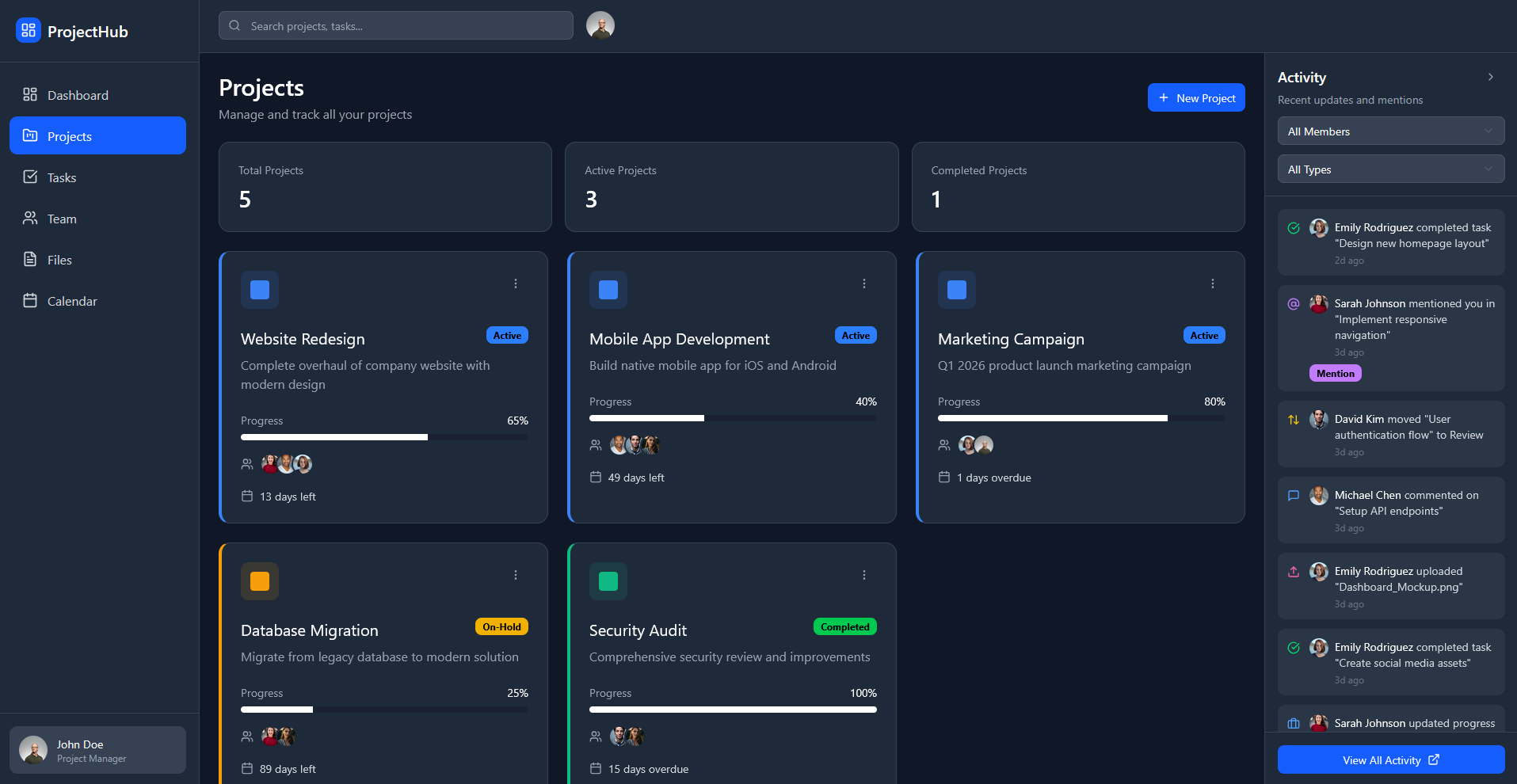
Task: Open the All Types filter dropdown
Action: click(x=1390, y=169)
